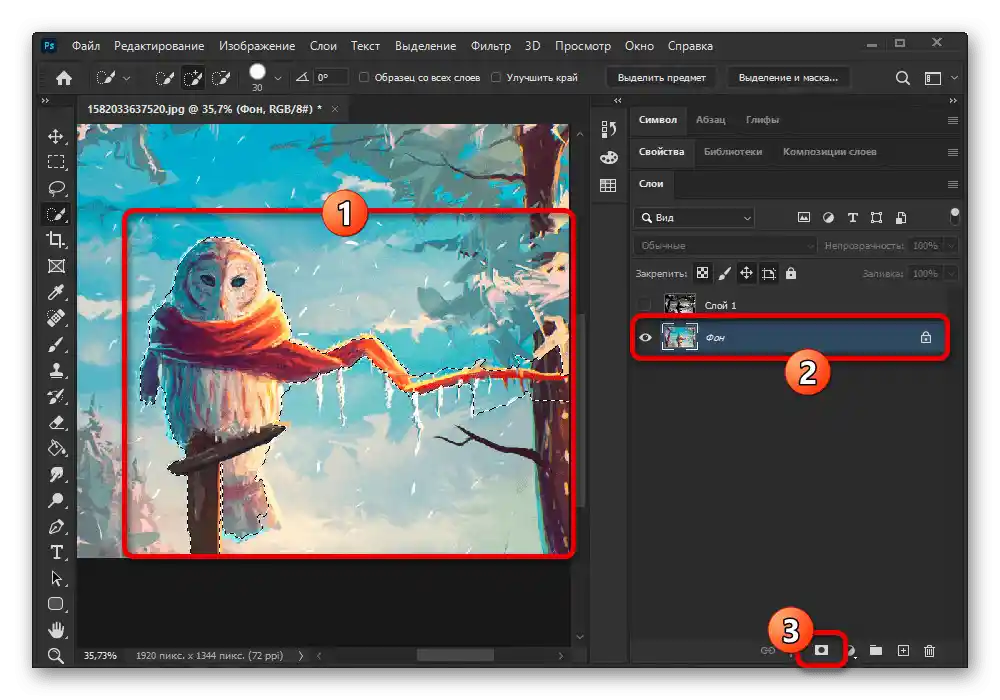The width and height of the screenshot is (1000, 700).
Task: Select the Frame tool
Action: 56,266
